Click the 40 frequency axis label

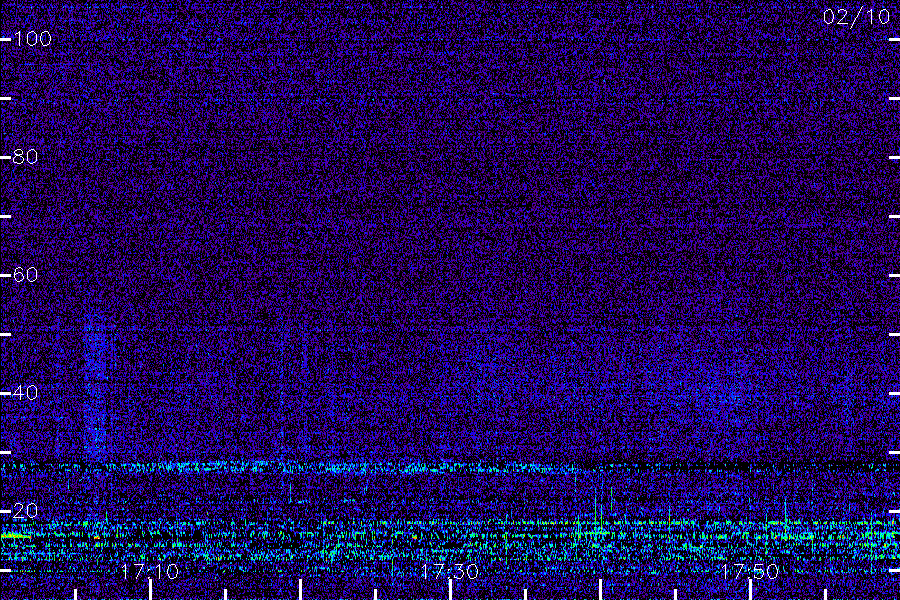[25, 393]
